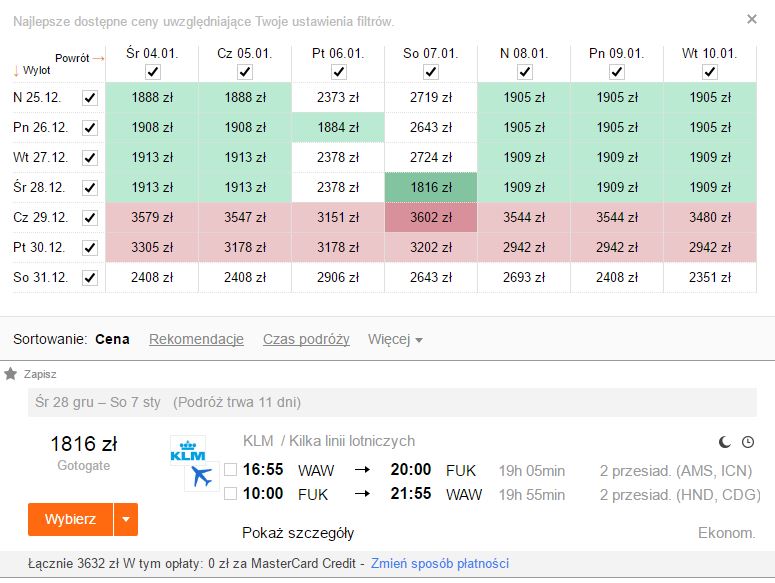Select the 10:00 FUK return flight checkbox
The image size is (775, 583).
tap(230, 494)
